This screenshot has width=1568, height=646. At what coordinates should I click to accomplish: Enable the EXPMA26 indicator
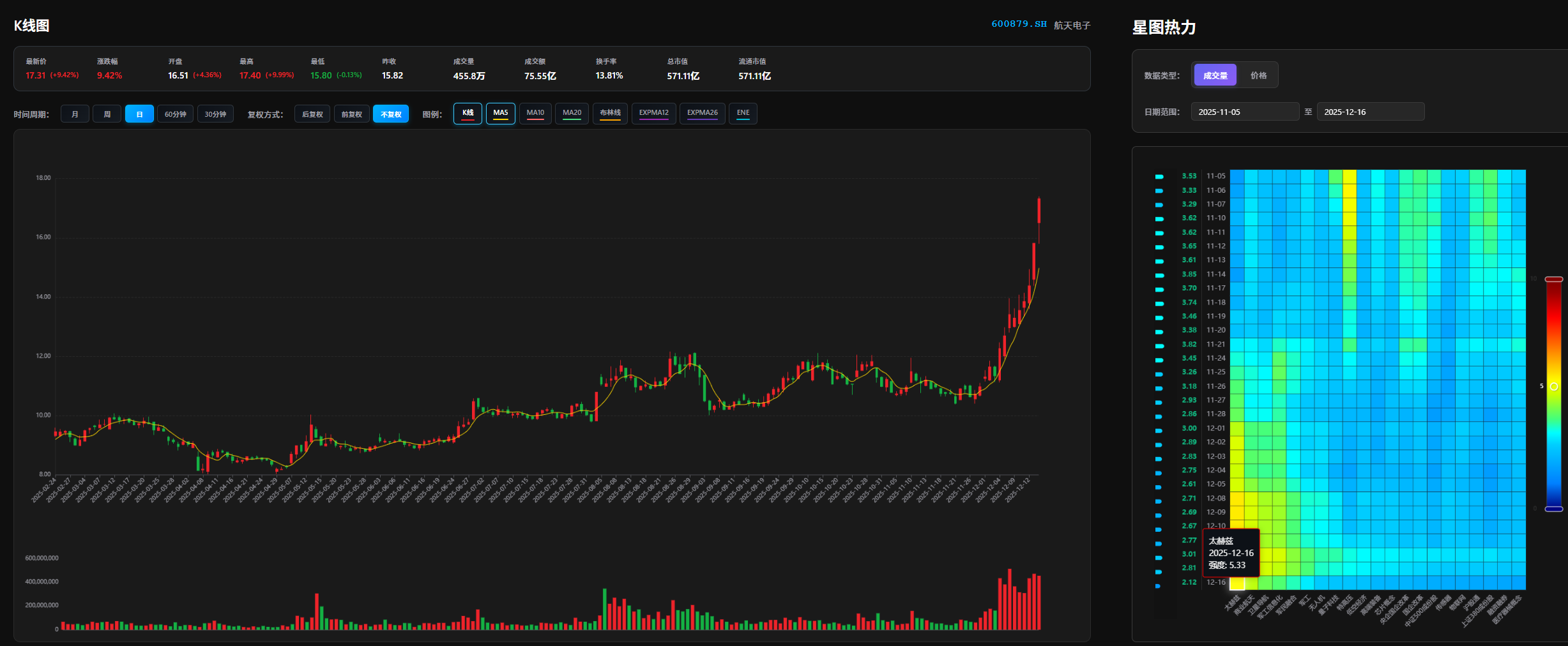pos(703,114)
